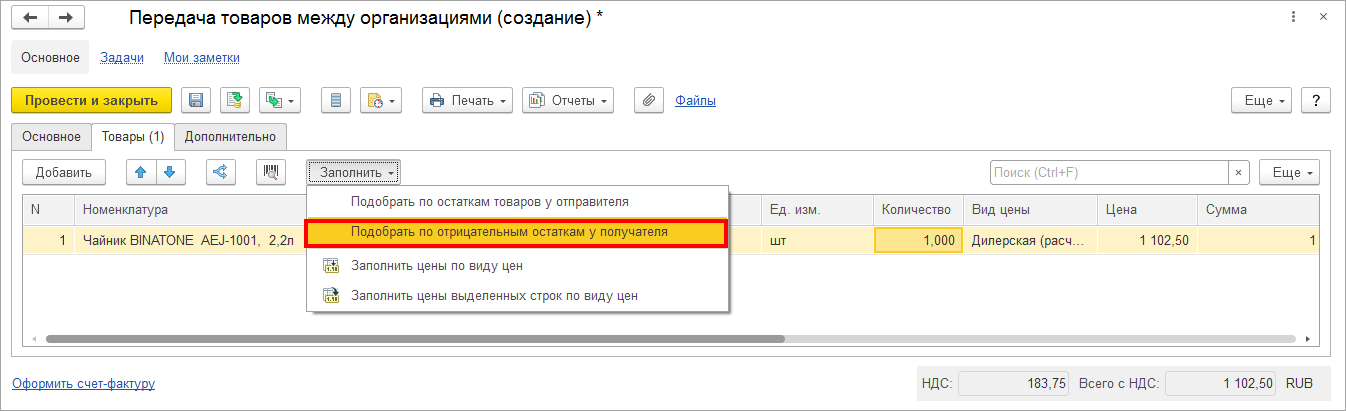Click the barcode search icon
The width and height of the screenshot is (1346, 411).
click(x=270, y=172)
